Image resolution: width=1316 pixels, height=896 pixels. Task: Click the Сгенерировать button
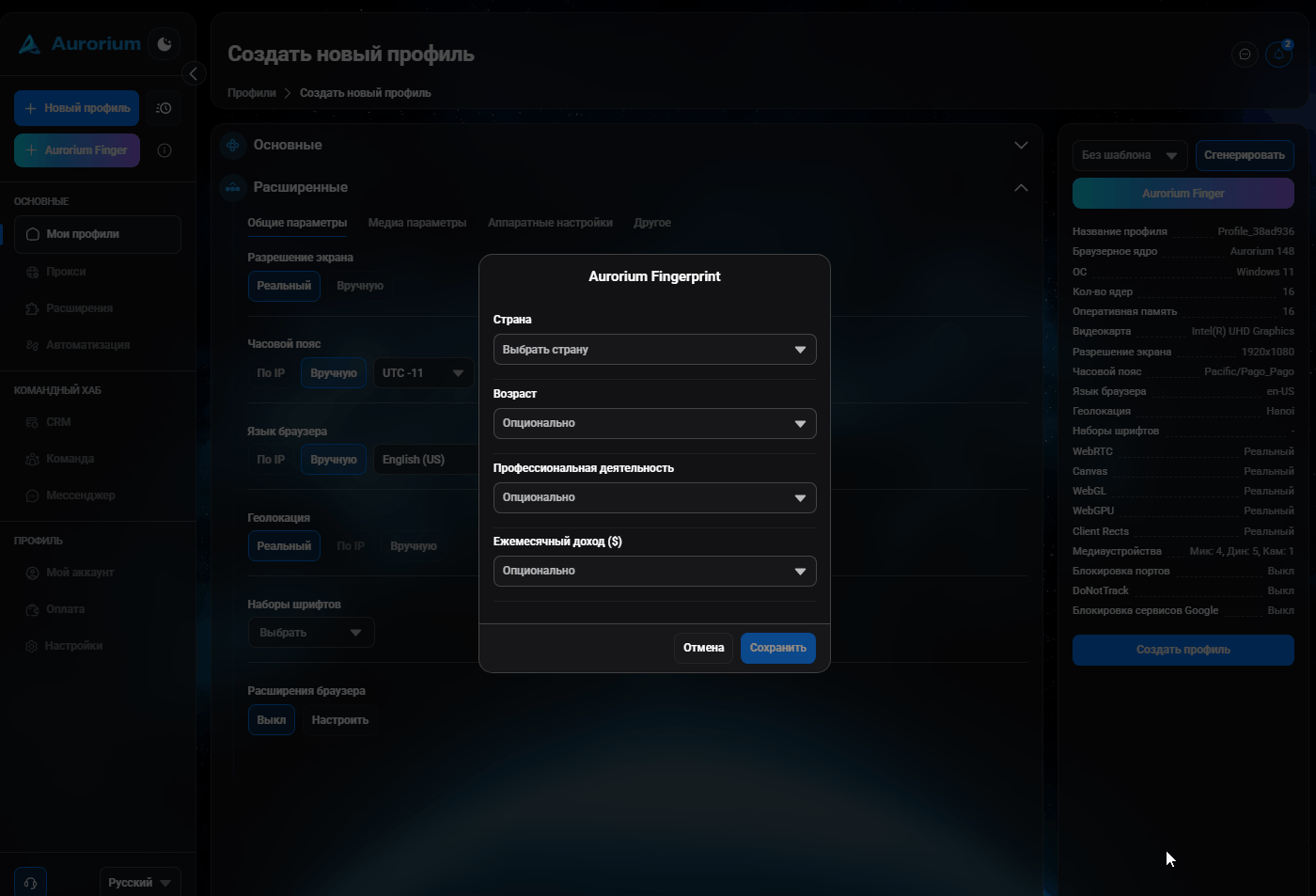[x=1245, y=155]
